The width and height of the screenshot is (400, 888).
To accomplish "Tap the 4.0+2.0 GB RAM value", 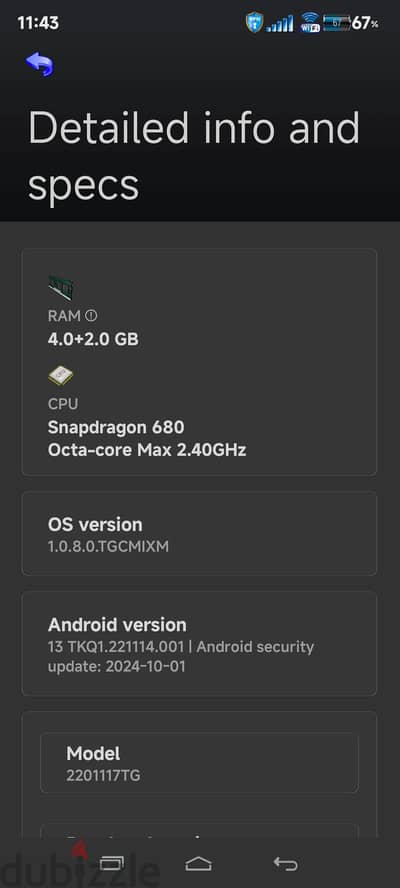I will coord(93,339).
